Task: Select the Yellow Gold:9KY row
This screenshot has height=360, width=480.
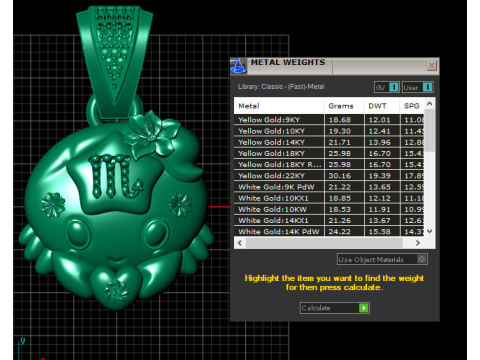Action: coord(329,120)
